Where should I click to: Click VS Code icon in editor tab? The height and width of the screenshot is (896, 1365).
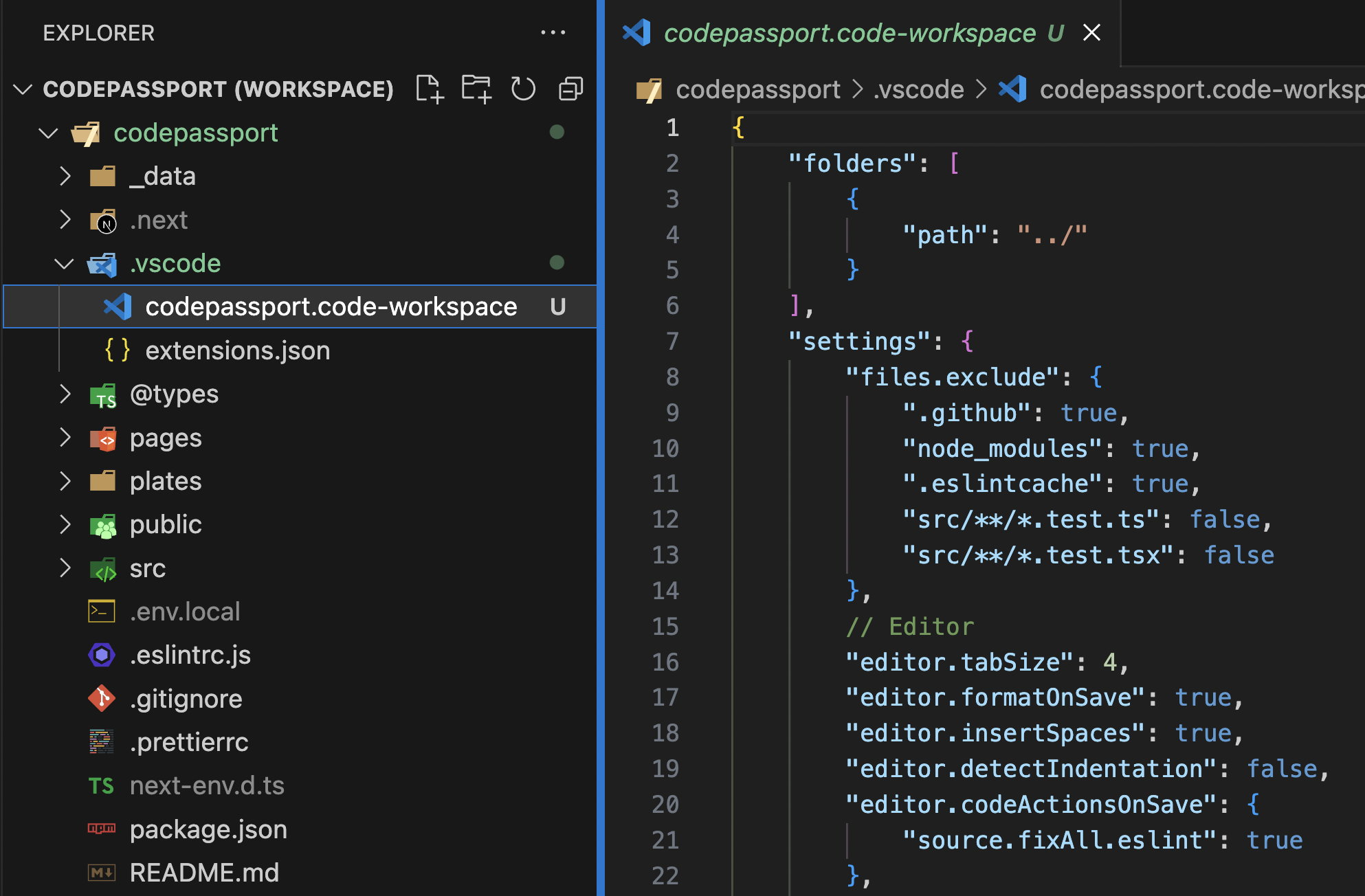click(636, 33)
